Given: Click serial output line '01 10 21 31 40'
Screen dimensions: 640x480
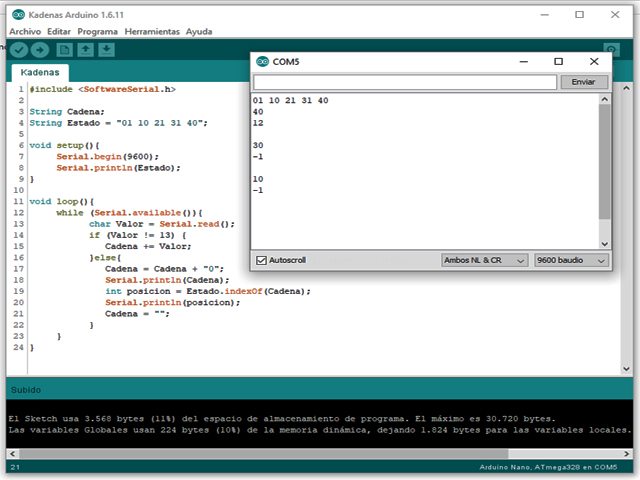Looking at the screenshot, I should coord(290,100).
